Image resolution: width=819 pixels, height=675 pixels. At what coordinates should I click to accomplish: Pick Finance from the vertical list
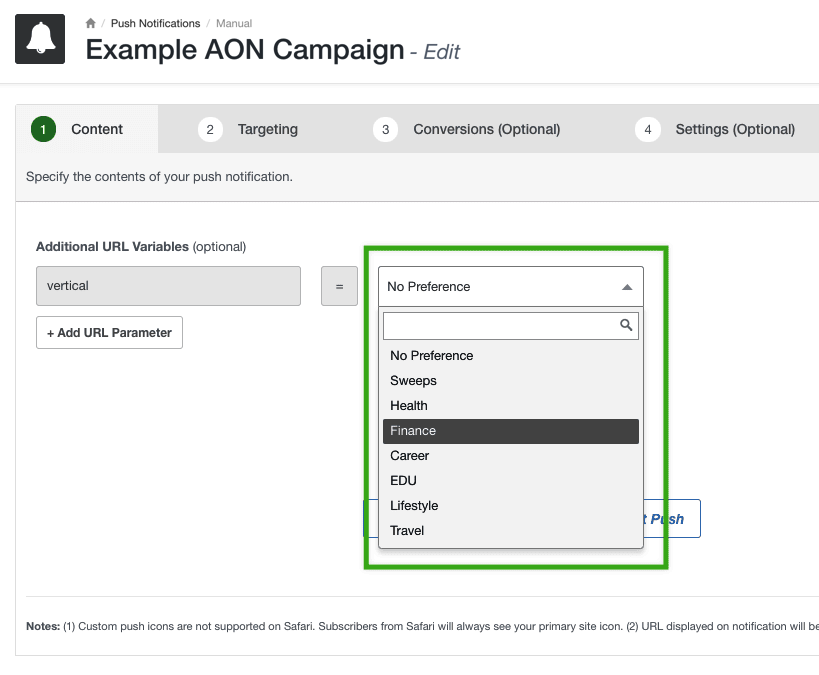coord(413,431)
